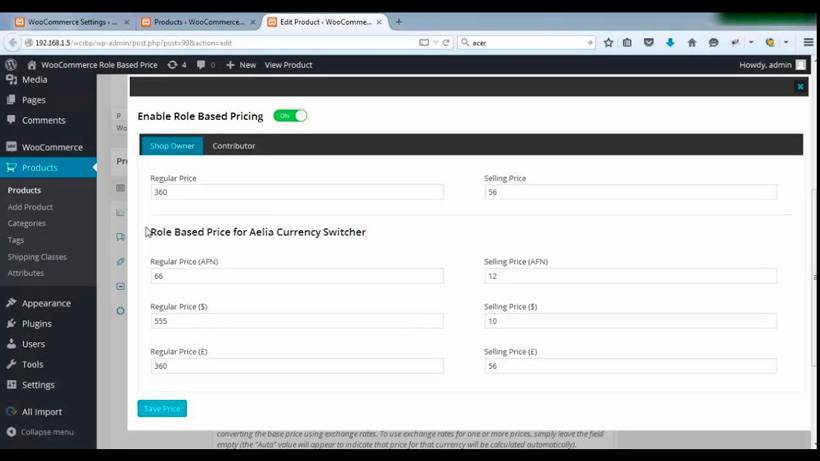The image size is (820, 461).
Task: Select the Shop Owner tab
Action: pyautogui.click(x=172, y=145)
